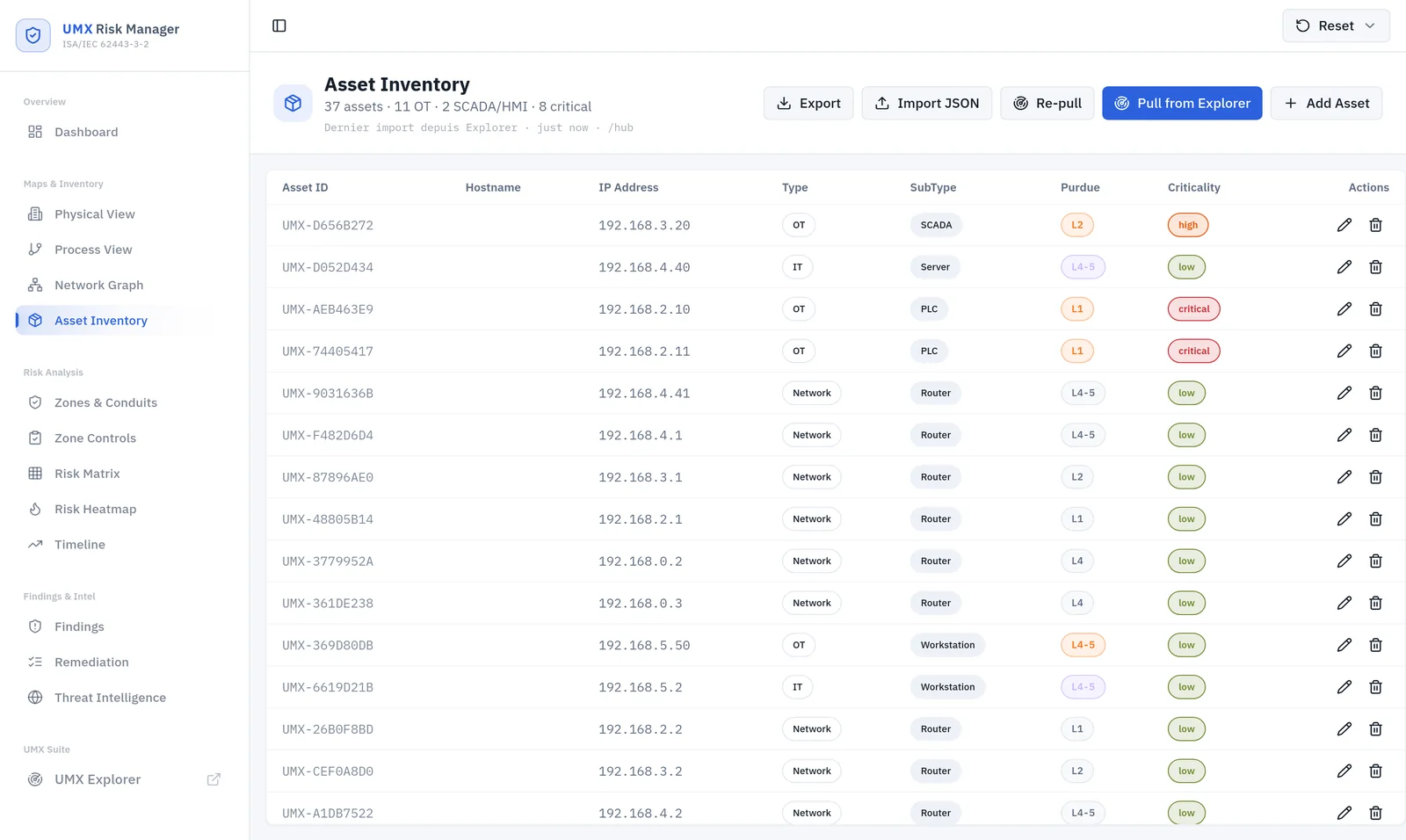Click the SCADA subtype badge
The height and width of the screenshot is (840, 1406).
[936, 225]
